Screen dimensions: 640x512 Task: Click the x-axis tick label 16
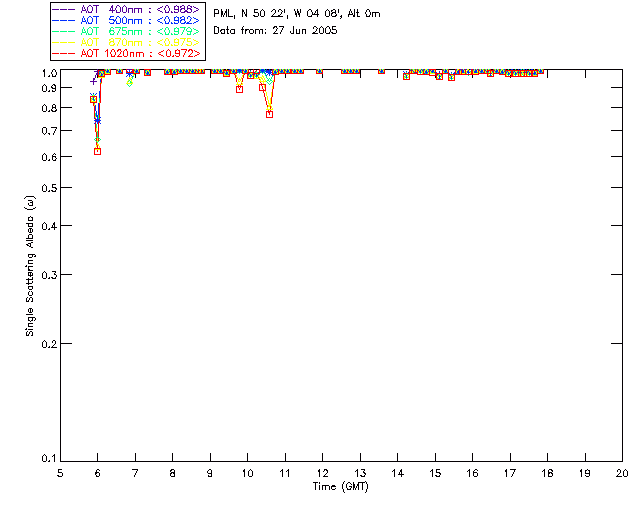click(x=473, y=473)
